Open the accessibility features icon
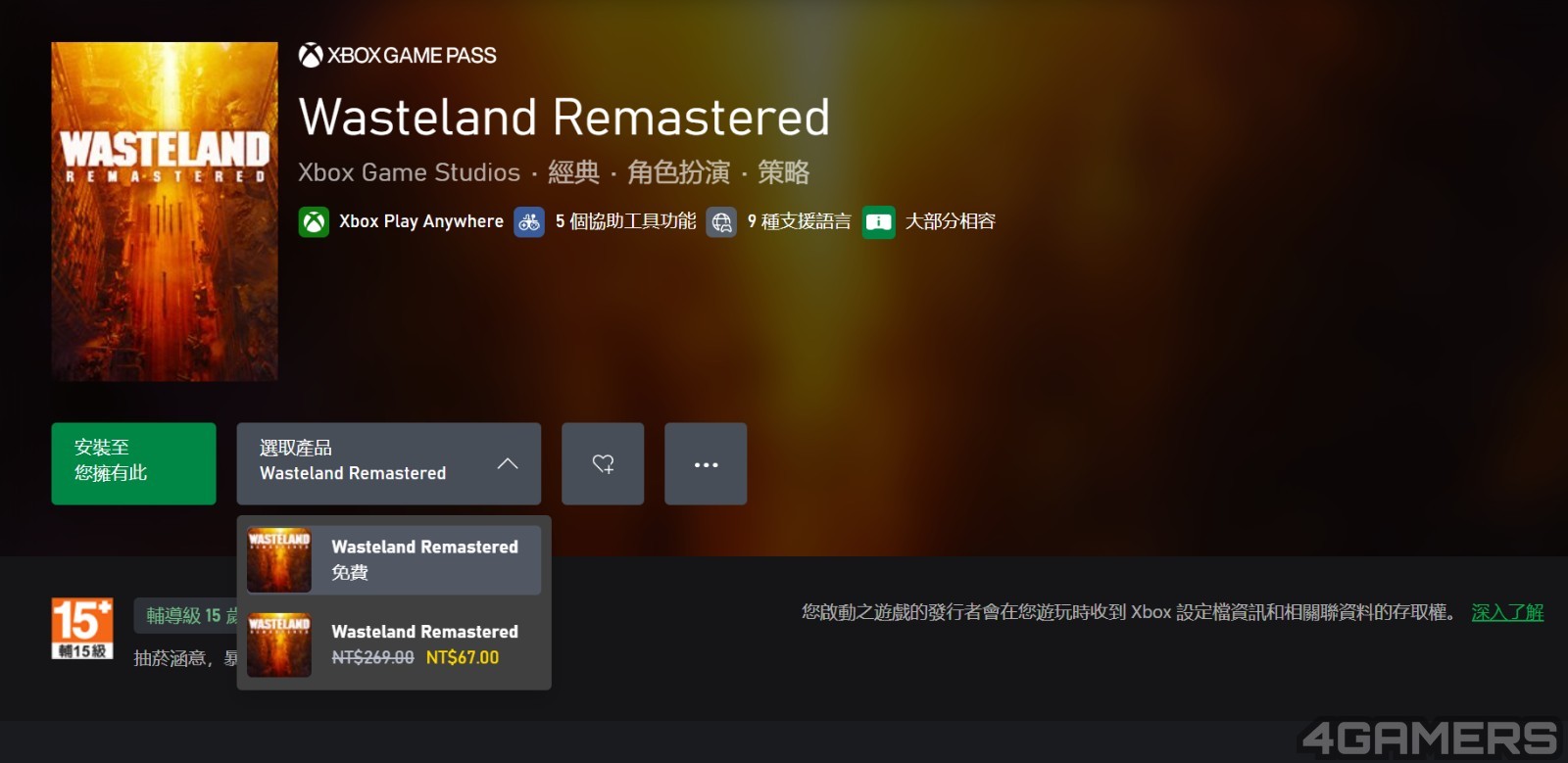 click(529, 222)
